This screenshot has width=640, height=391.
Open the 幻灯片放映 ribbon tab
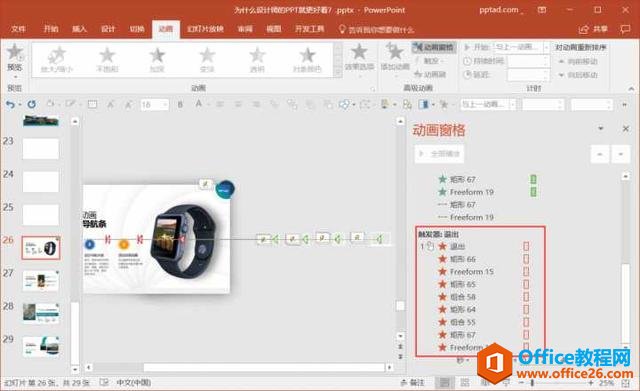point(205,29)
